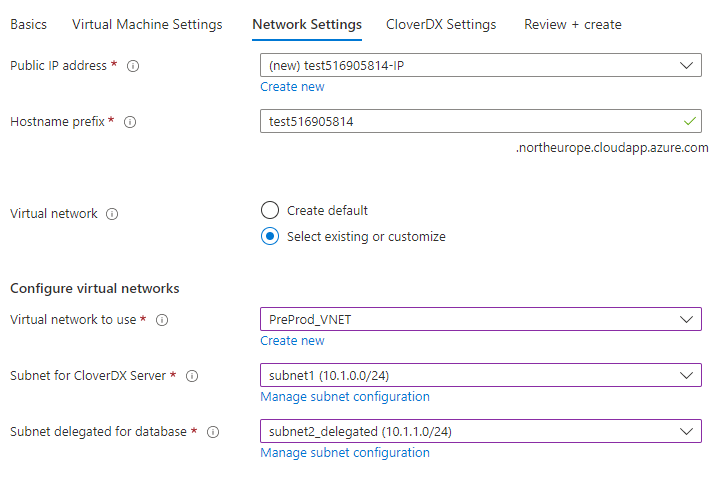718x497 pixels.
Task: Click the Public IP address field label
Action: pos(58,66)
